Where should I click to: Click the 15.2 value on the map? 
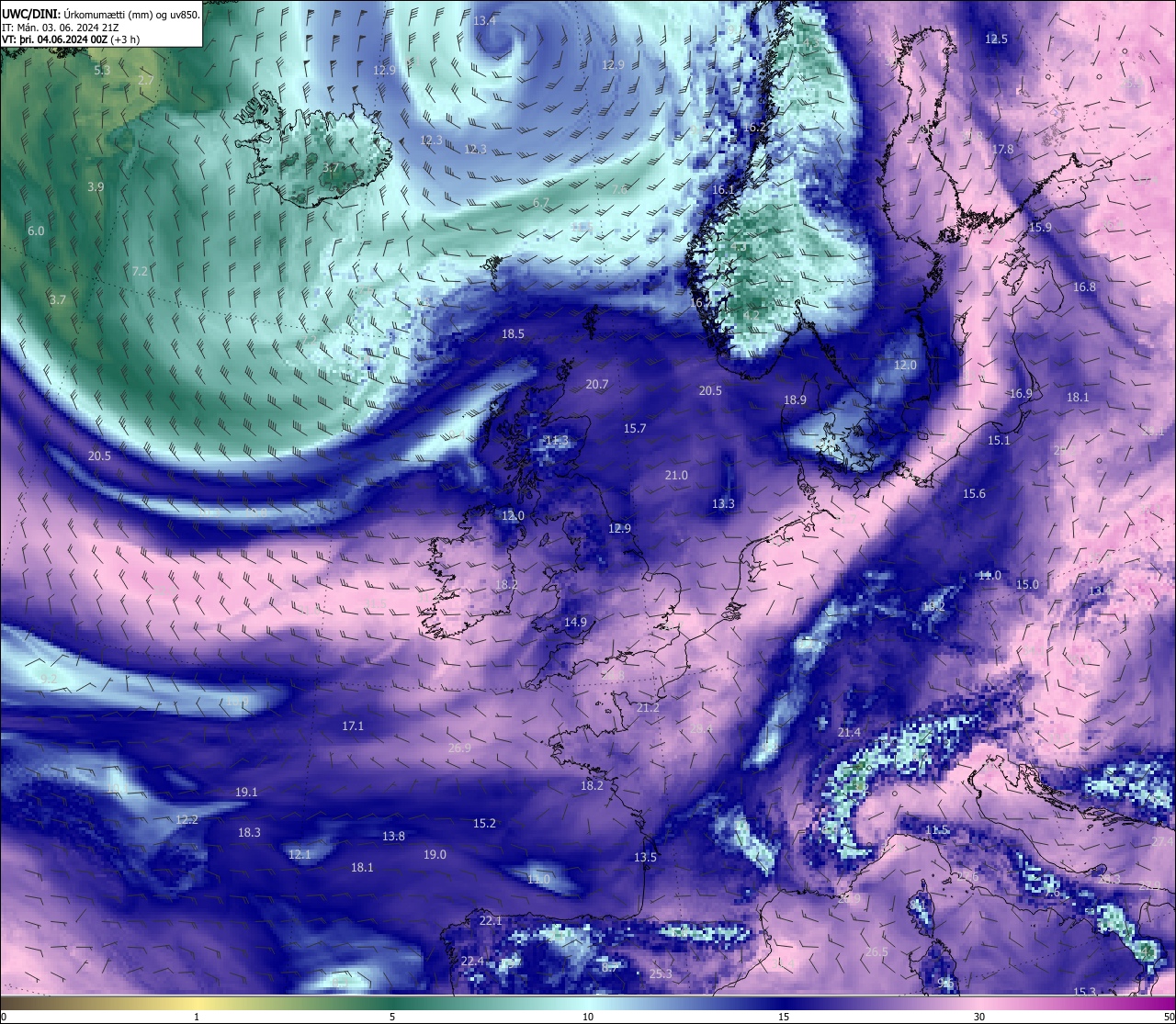pyautogui.click(x=484, y=823)
